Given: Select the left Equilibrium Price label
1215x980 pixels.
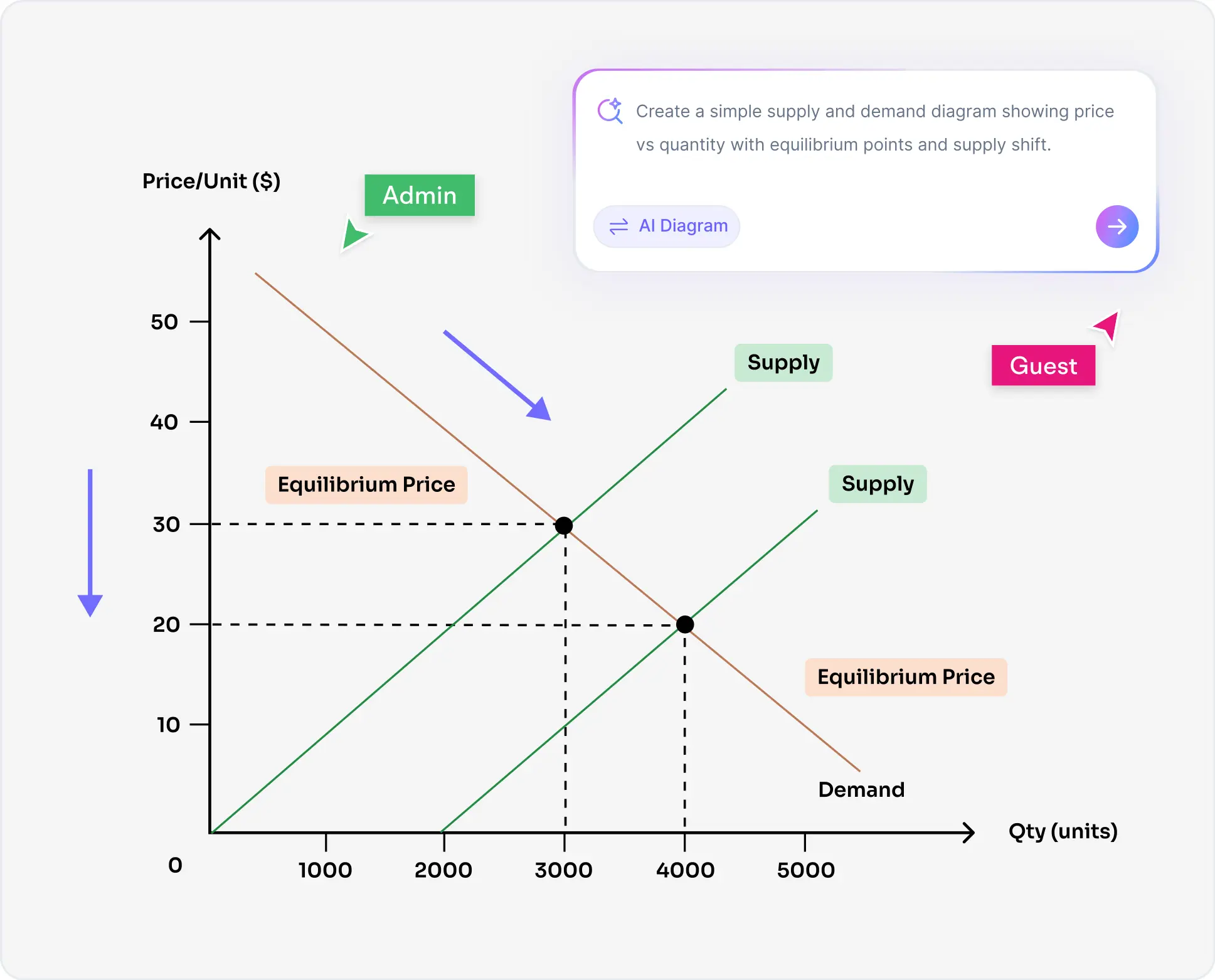Looking at the screenshot, I should pyautogui.click(x=366, y=484).
